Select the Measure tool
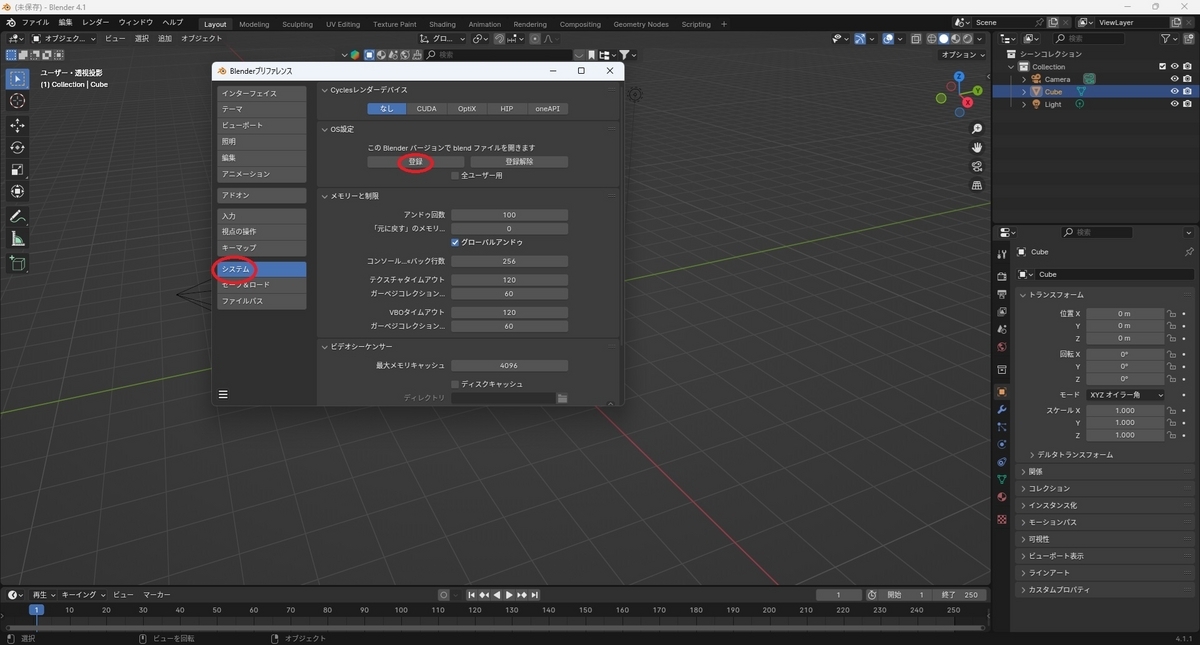 17,238
